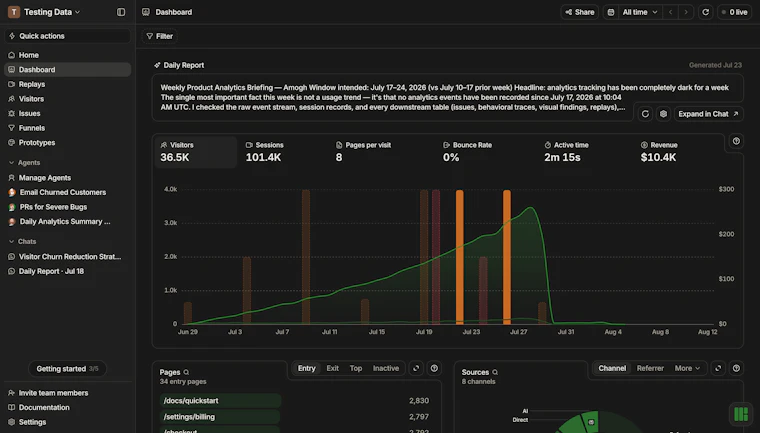The image size is (760, 433).
Task: Search sources with magnifier icon
Action: (x=495, y=372)
